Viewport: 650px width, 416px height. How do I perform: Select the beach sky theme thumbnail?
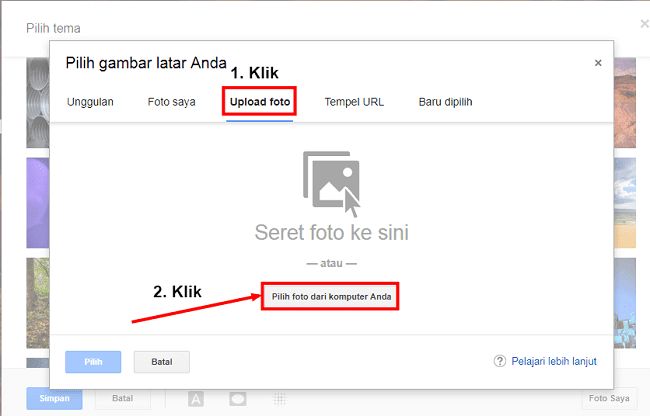click(625, 203)
